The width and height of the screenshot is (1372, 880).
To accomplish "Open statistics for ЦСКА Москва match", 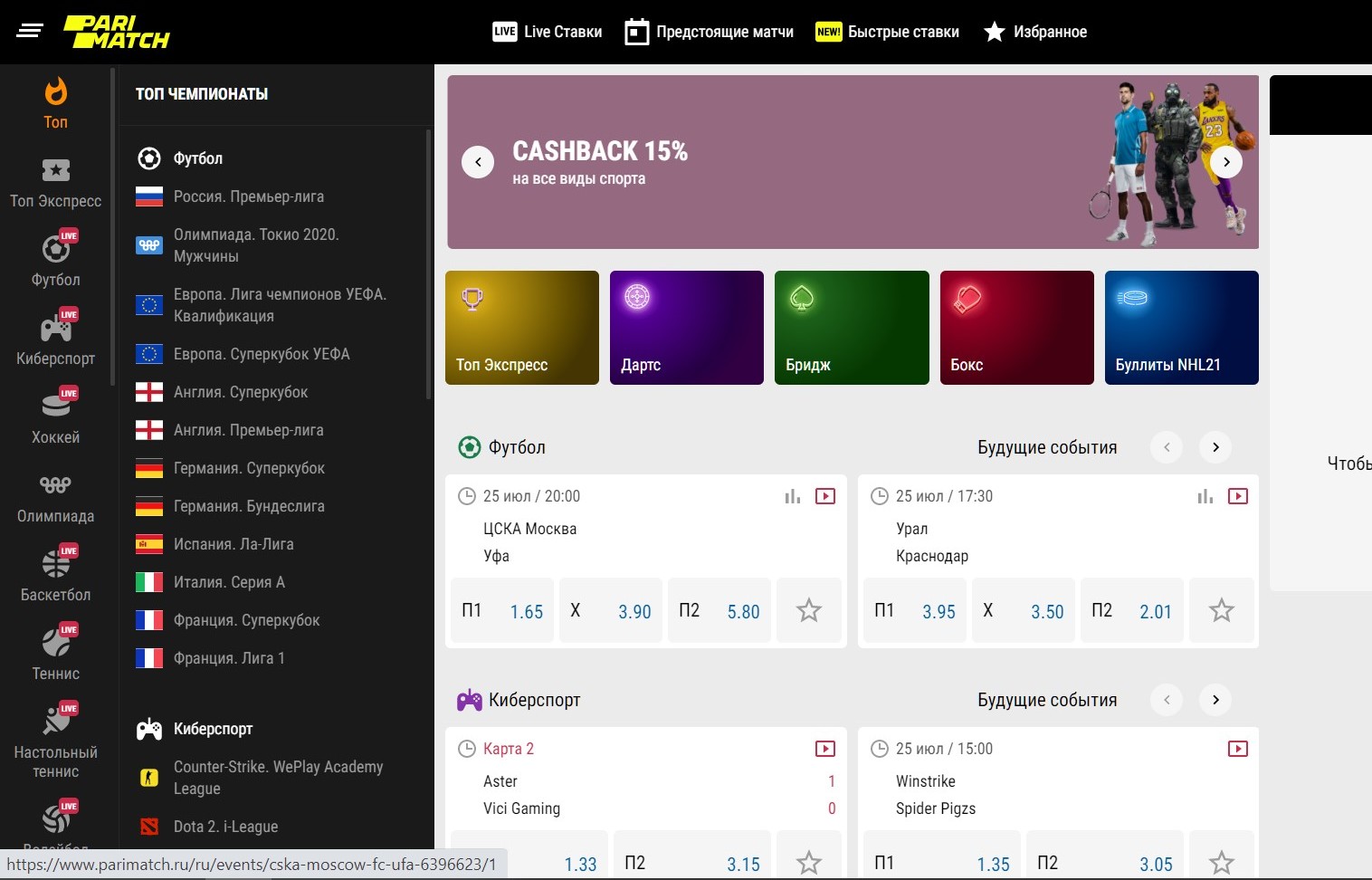I will coord(793,496).
